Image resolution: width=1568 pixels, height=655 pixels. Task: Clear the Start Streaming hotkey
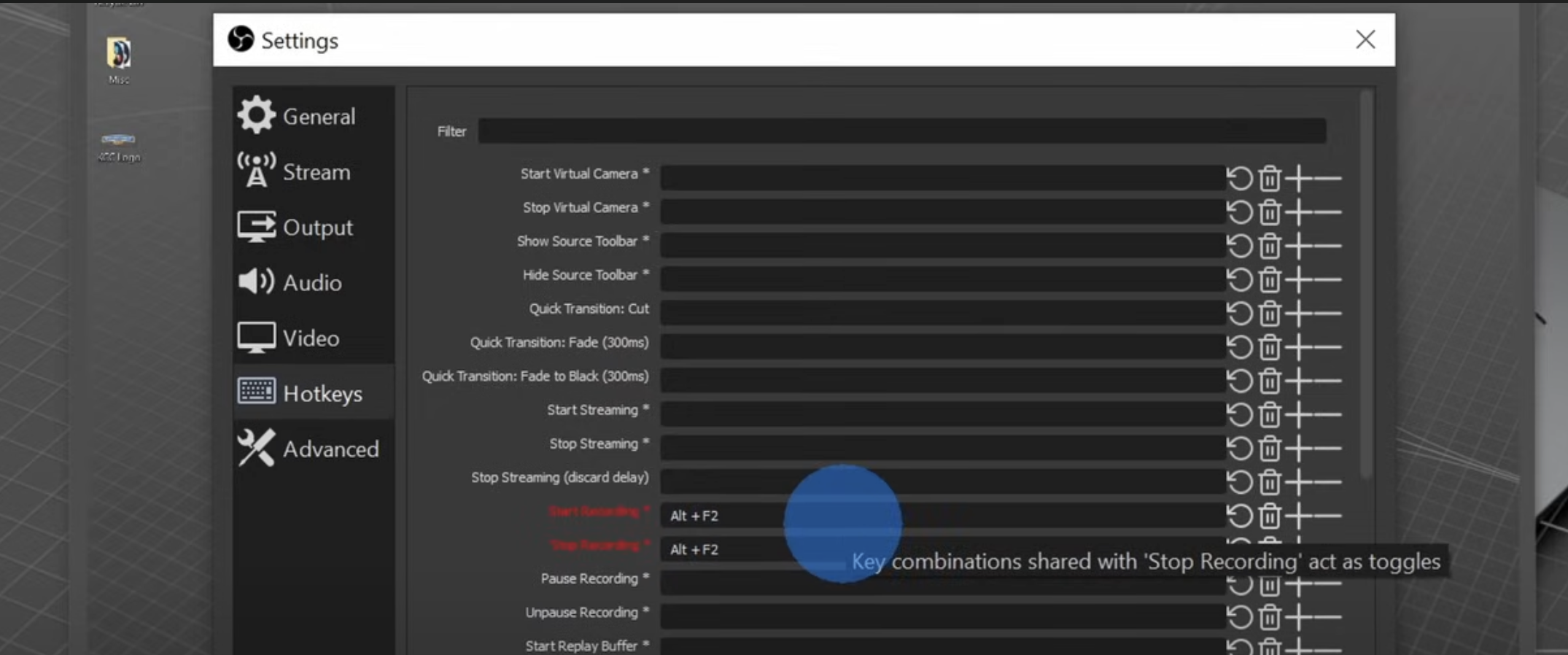(1270, 415)
